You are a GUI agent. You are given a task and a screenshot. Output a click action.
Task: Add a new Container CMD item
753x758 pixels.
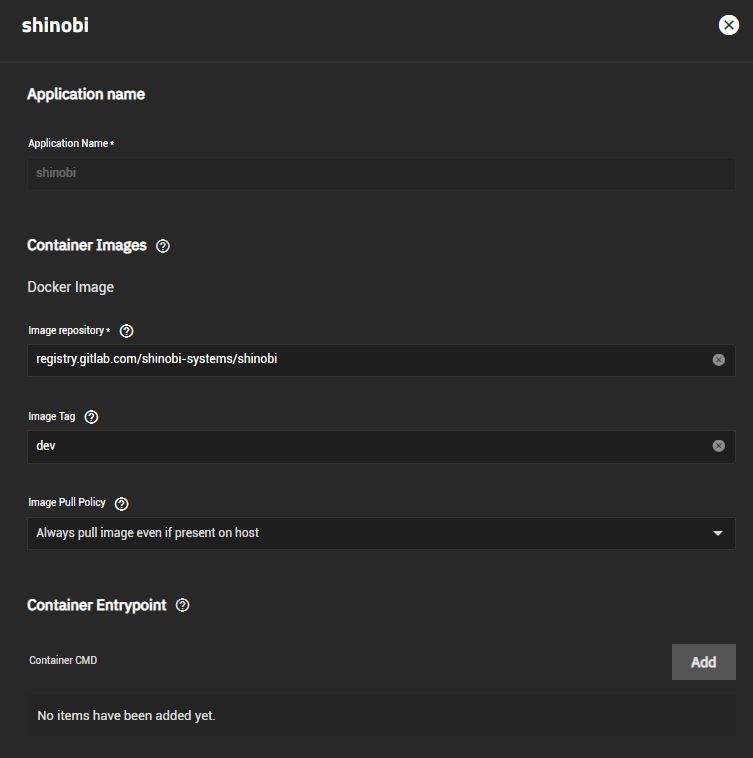pos(703,662)
